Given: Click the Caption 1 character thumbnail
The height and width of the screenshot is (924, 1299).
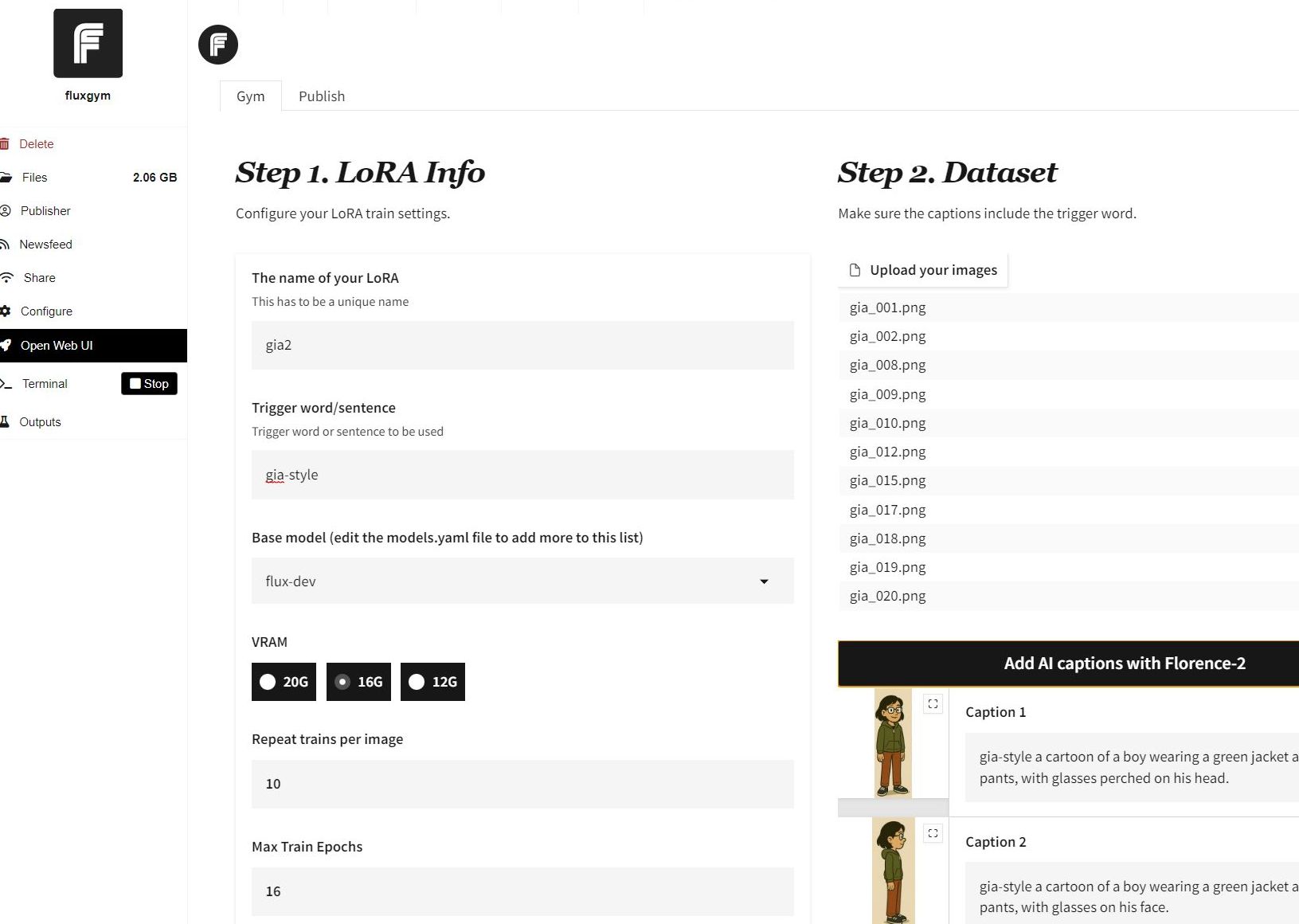Looking at the screenshot, I should pos(893,744).
